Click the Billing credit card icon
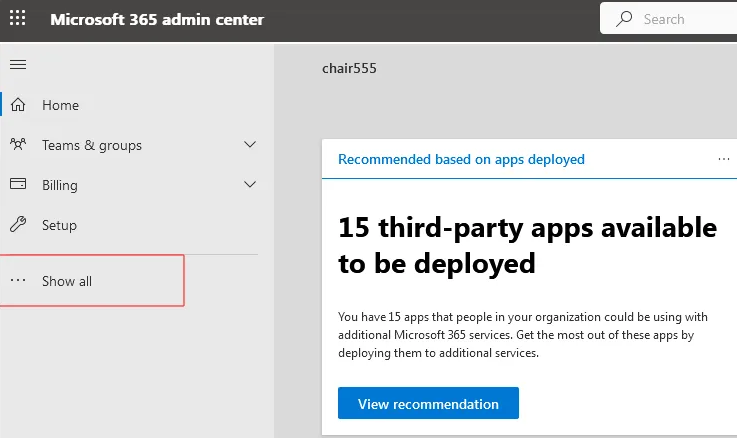Image resolution: width=737 pixels, height=438 pixels. 18,185
